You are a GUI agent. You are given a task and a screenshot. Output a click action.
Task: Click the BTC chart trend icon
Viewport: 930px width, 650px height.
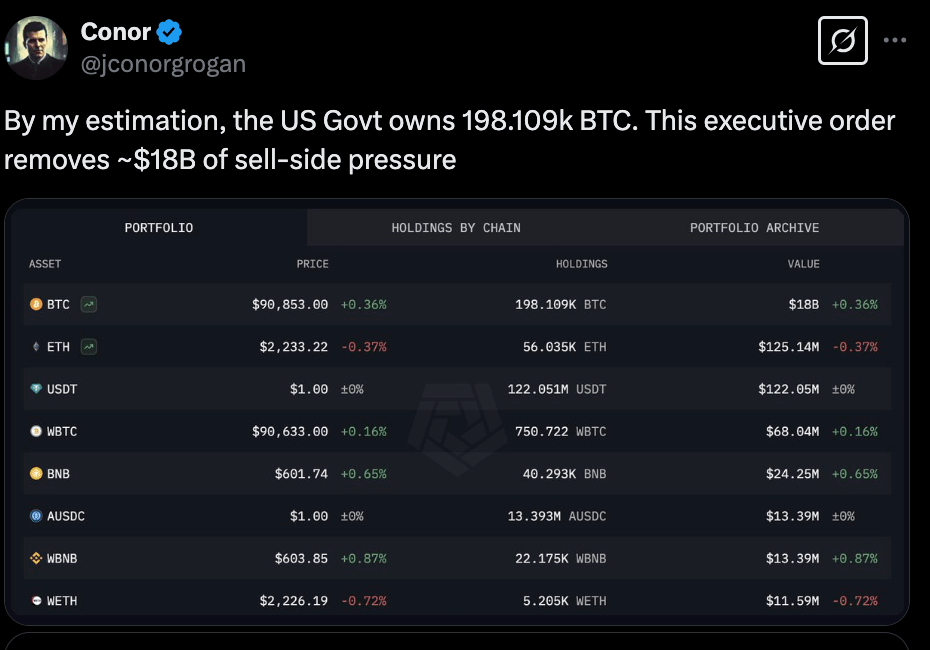point(89,304)
